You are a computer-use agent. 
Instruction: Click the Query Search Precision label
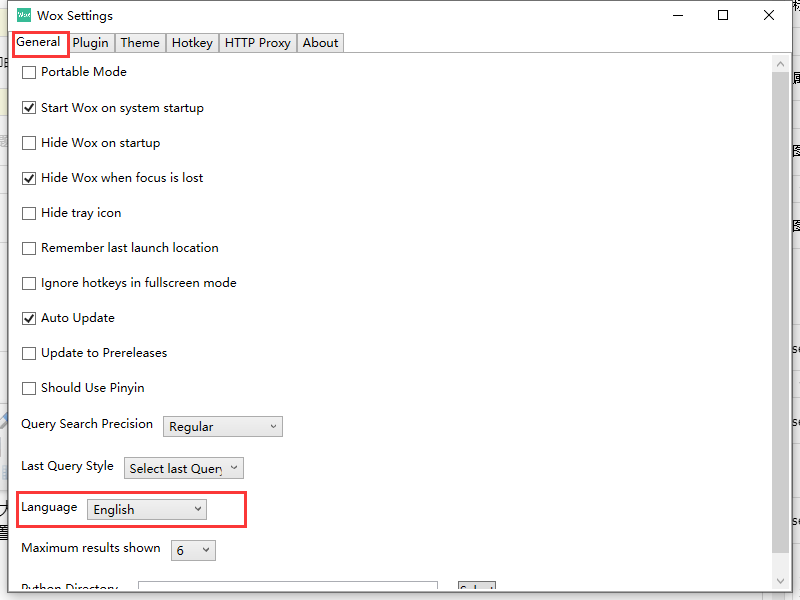(x=87, y=424)
